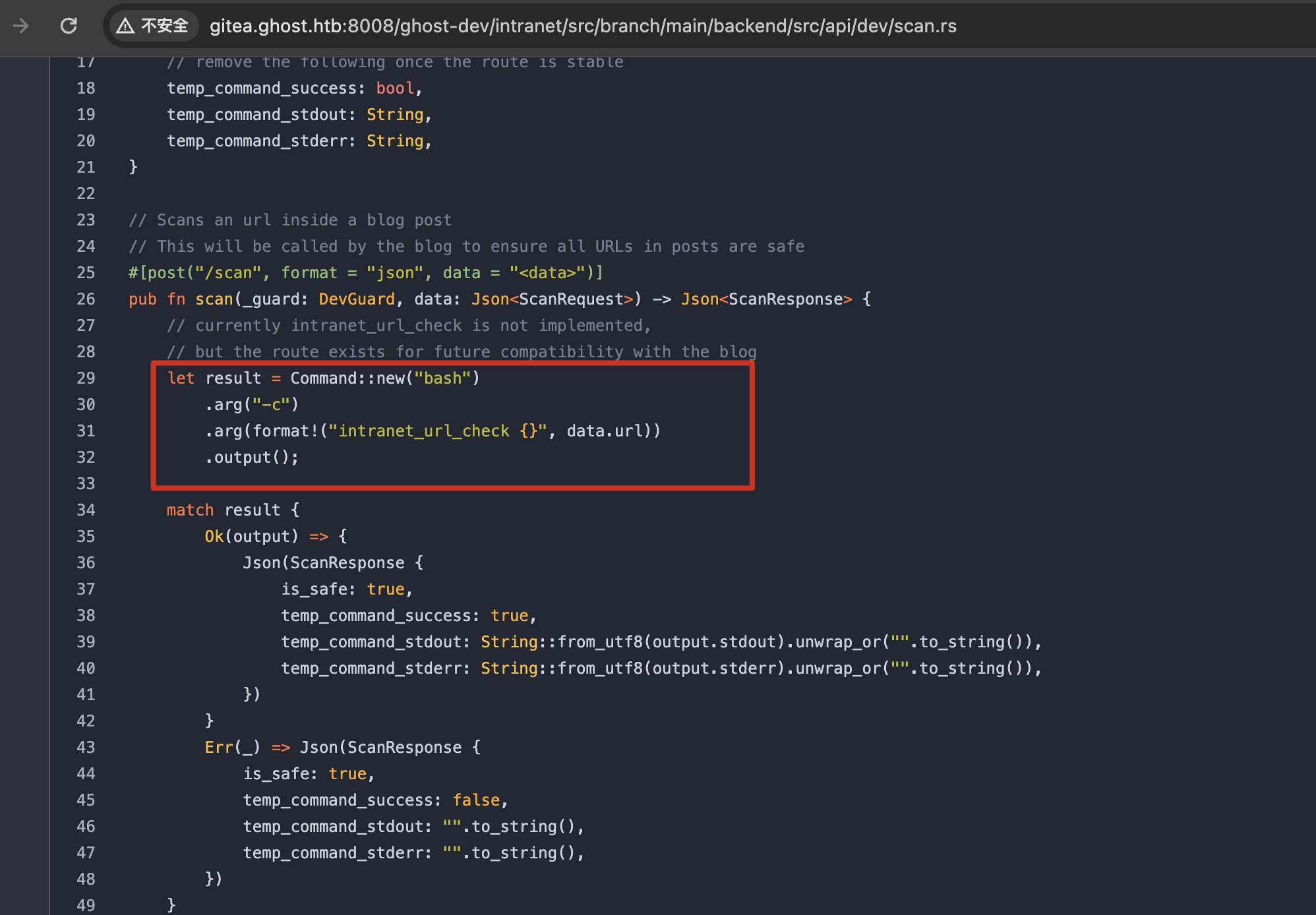Open the 不安全 site security warning
The width and height of the screenshot is (1316, 915).
pos(153,26)
